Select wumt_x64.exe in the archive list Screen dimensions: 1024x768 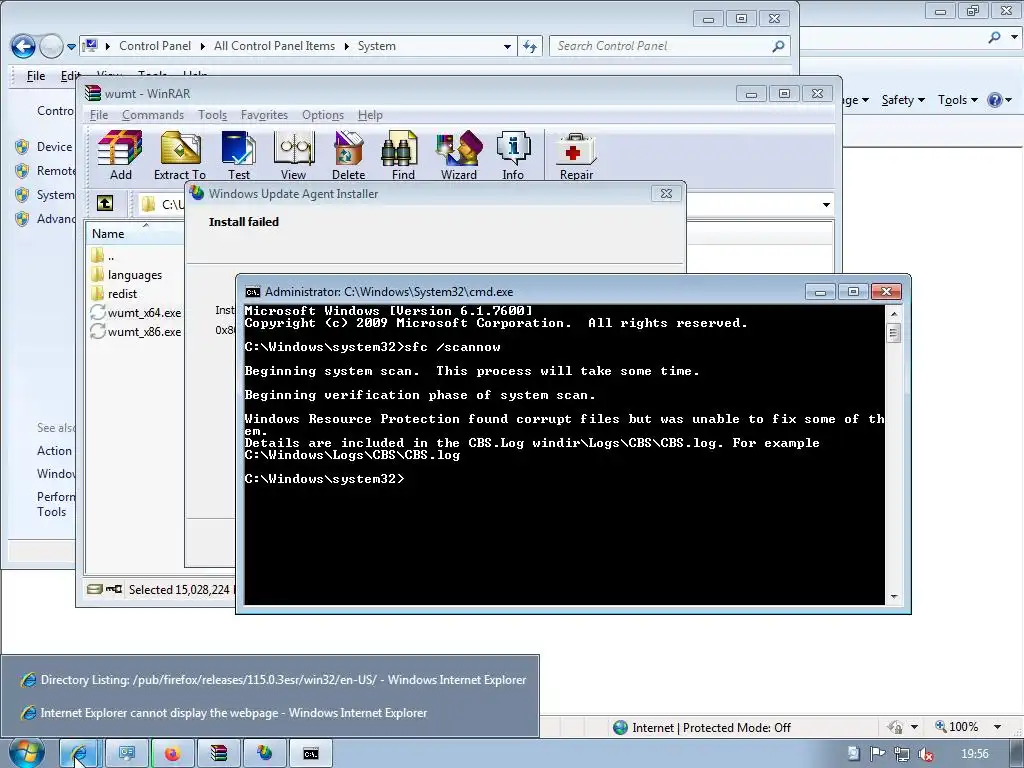click(136, 313)
